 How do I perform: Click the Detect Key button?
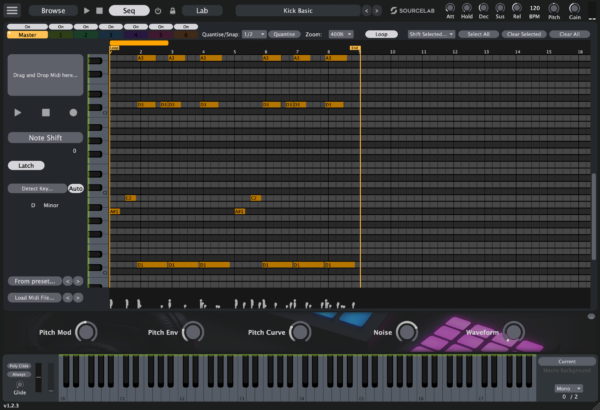tap(37, 188)
